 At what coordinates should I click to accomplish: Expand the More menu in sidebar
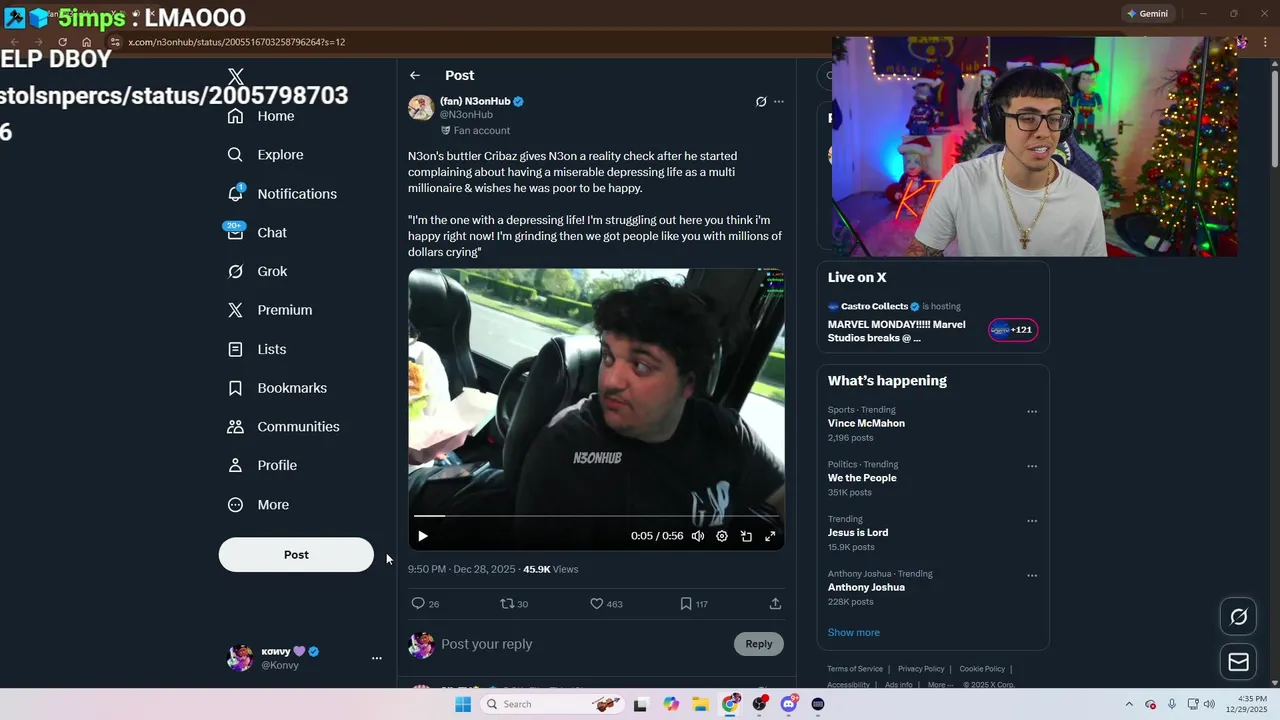(258, 505)
